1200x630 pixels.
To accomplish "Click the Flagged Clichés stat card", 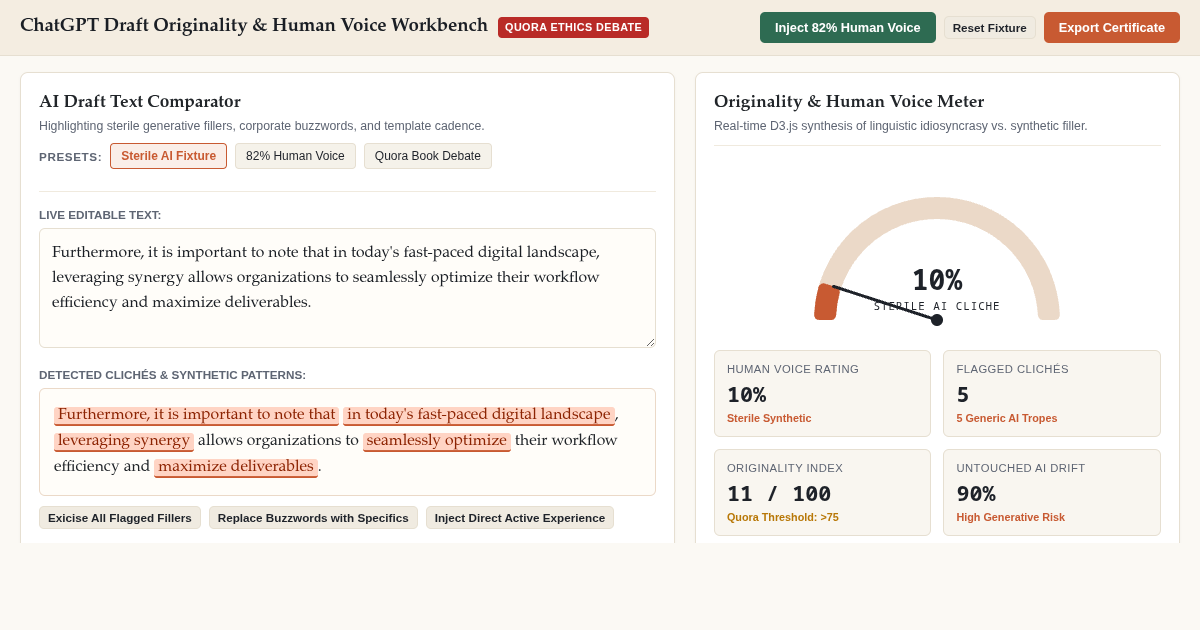I will [x=1052, y=393].
